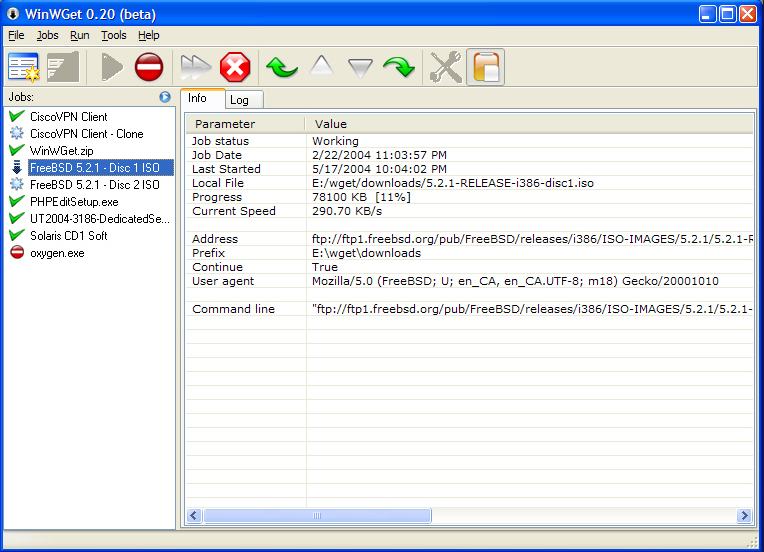The width and height of the screenshot is (764, 552).
Task: Move job down with the down triangle
Action: tap(361, 68)
